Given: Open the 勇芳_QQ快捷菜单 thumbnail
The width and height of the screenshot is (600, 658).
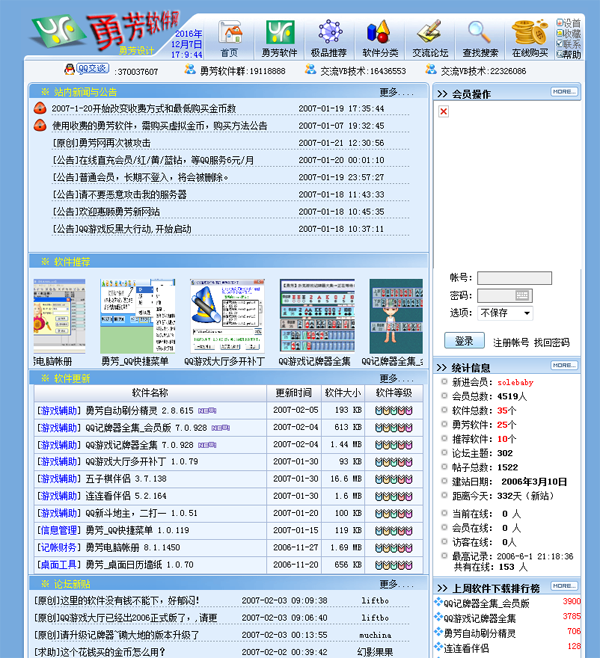Looking at the screenshot, I should click(x=138, y=316).
